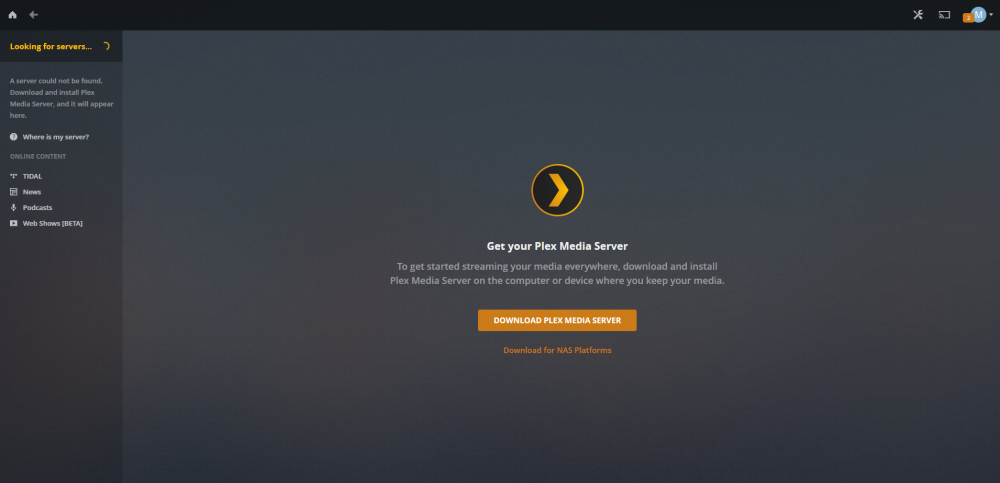Open the settings wrench icon
Viewport: 1000px width, 483px height.
(x=918, y=15)
